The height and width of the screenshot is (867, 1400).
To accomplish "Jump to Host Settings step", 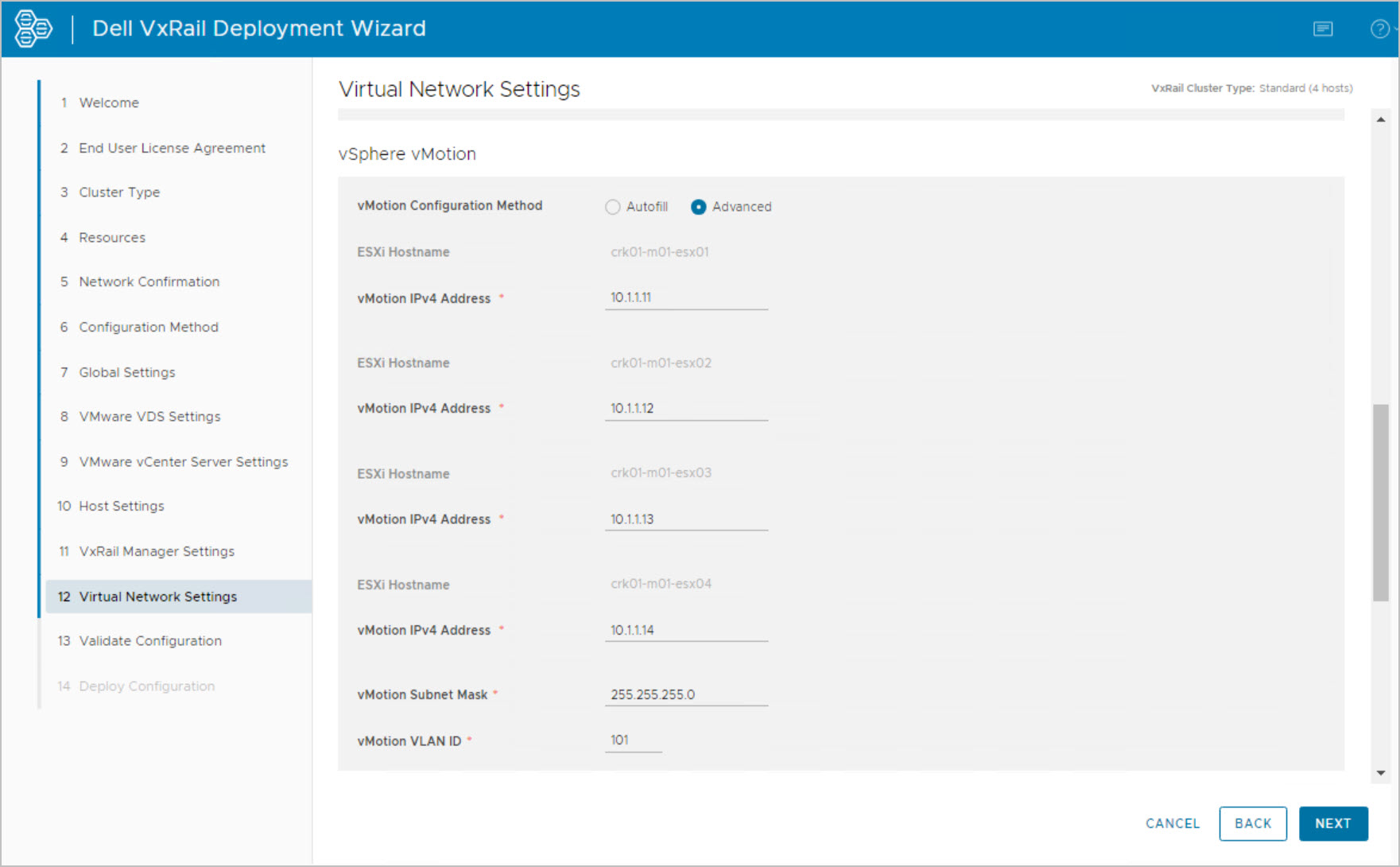I will coord(122,506).
